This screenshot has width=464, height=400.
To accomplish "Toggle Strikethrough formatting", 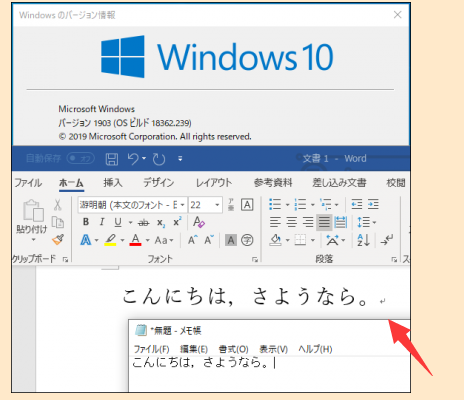I will pyautogui.click(x=144, y=222).
